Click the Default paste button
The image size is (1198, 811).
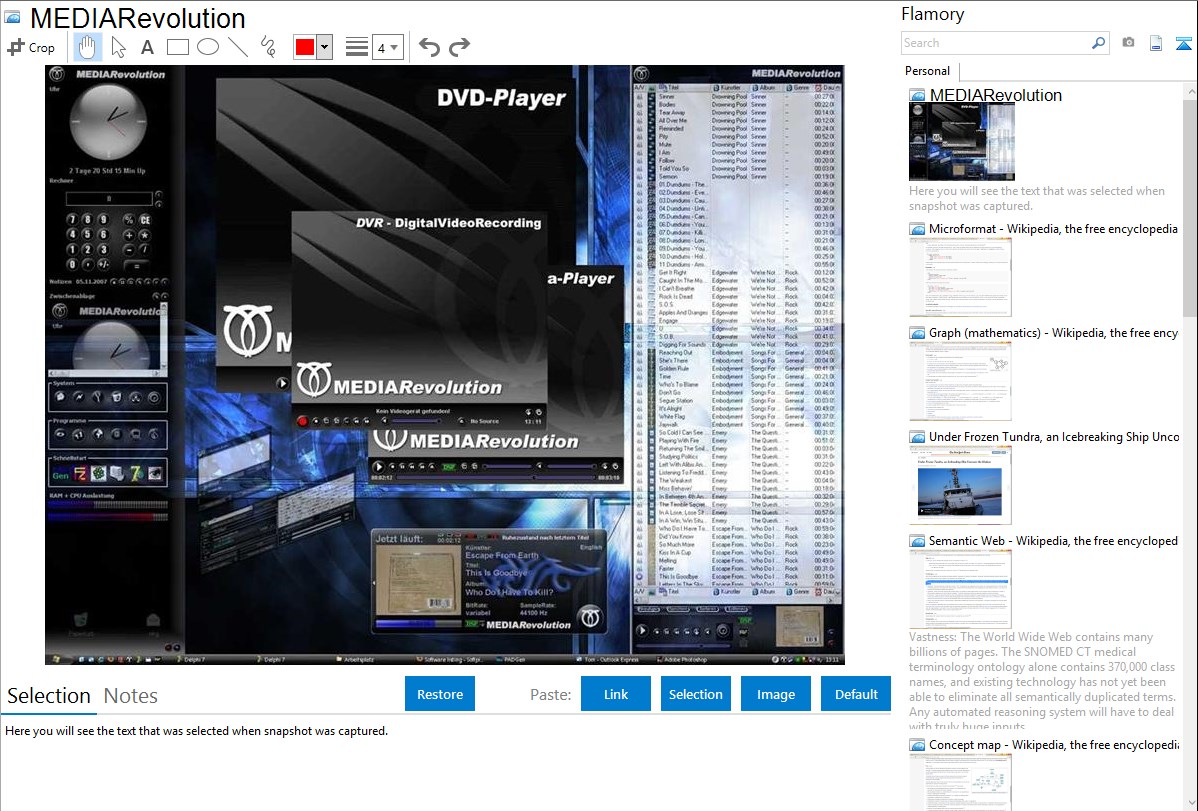[856, 694]
